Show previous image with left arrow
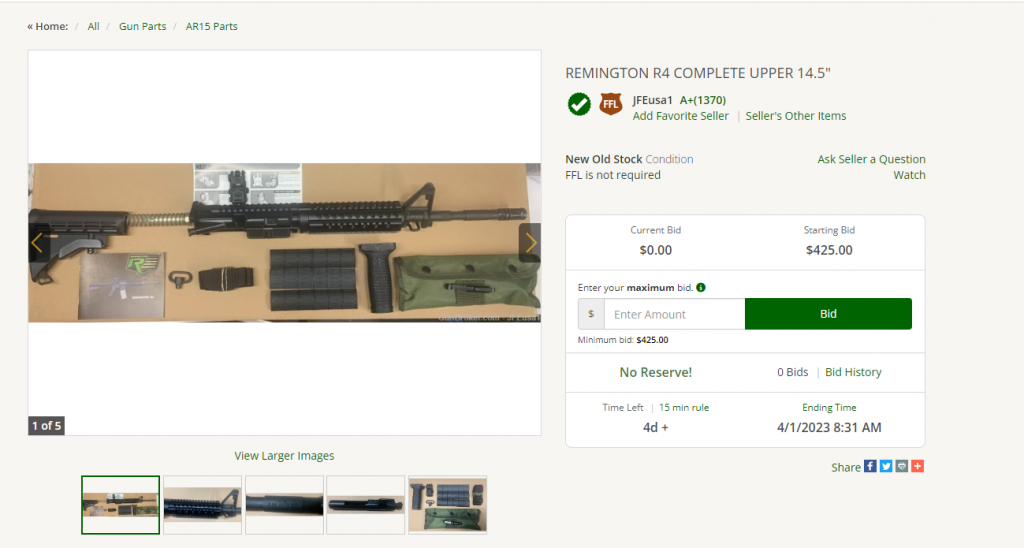The height and width of the screenshot is (548, 1024). [x=39, y=243]
